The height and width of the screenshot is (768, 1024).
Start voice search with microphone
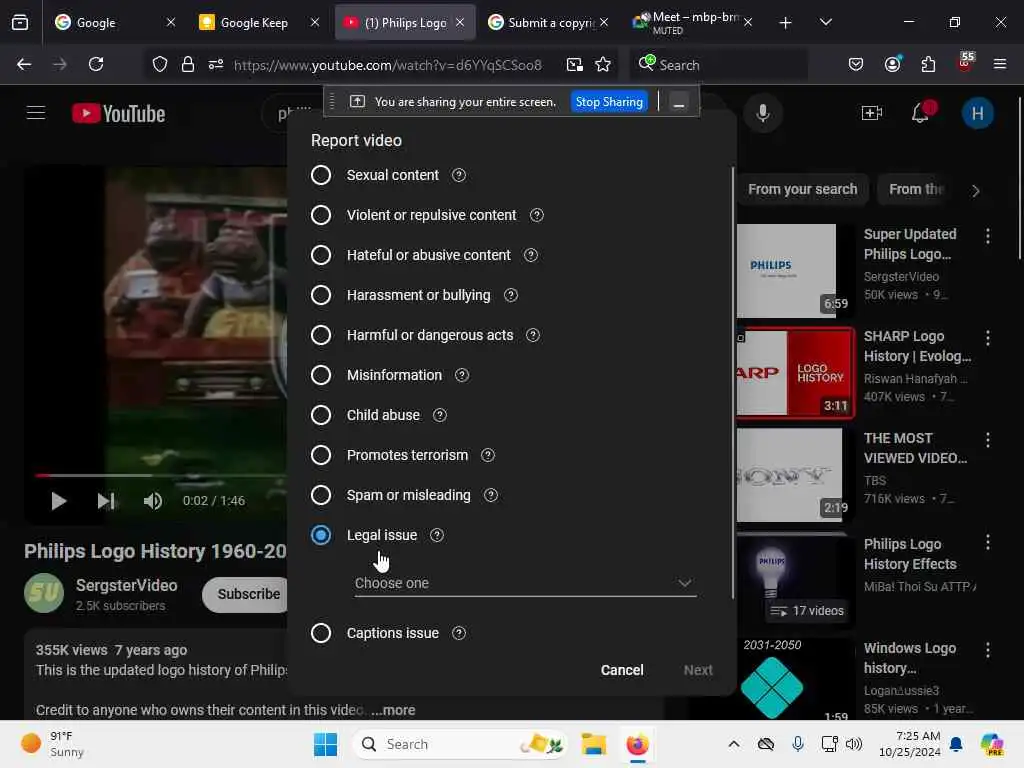point(762,113)
